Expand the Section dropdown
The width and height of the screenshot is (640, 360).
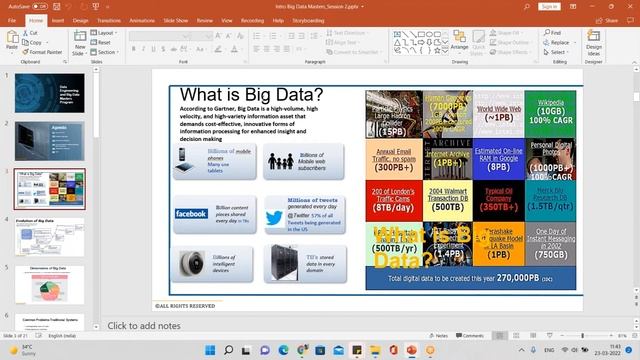click(105, 52)
